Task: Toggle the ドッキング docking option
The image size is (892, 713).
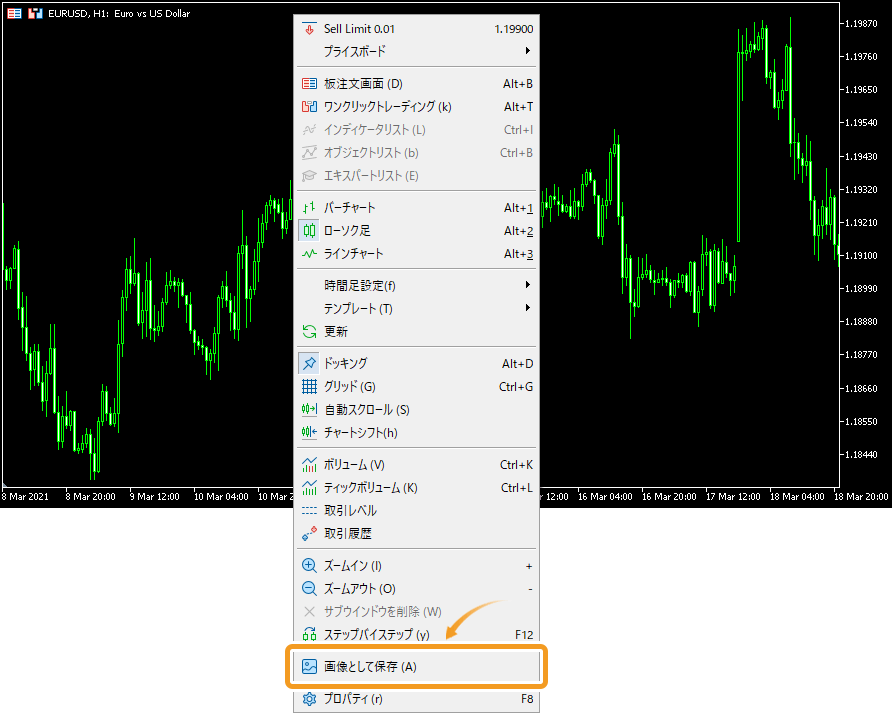Action: [416, 363]
